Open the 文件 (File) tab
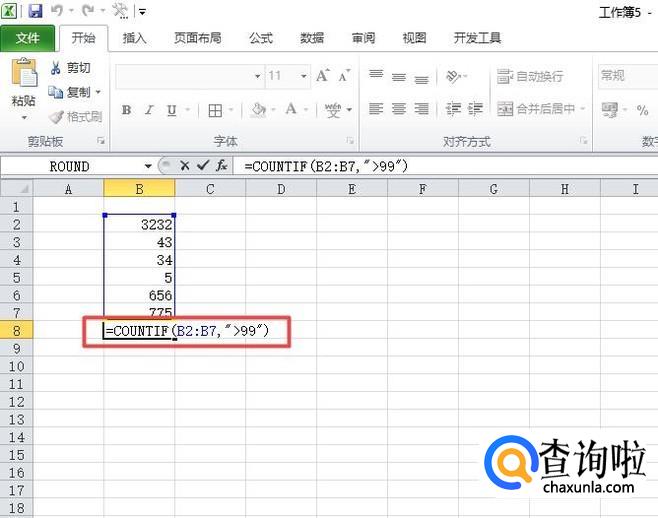658x518 pixels. (x=28, y=38)
